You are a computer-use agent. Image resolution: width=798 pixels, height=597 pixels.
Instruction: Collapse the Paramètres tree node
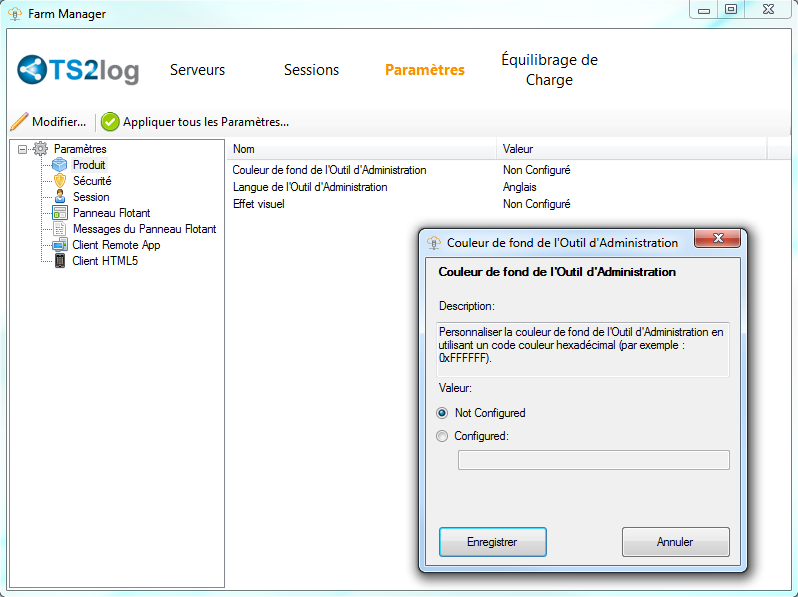pos(23,149)
